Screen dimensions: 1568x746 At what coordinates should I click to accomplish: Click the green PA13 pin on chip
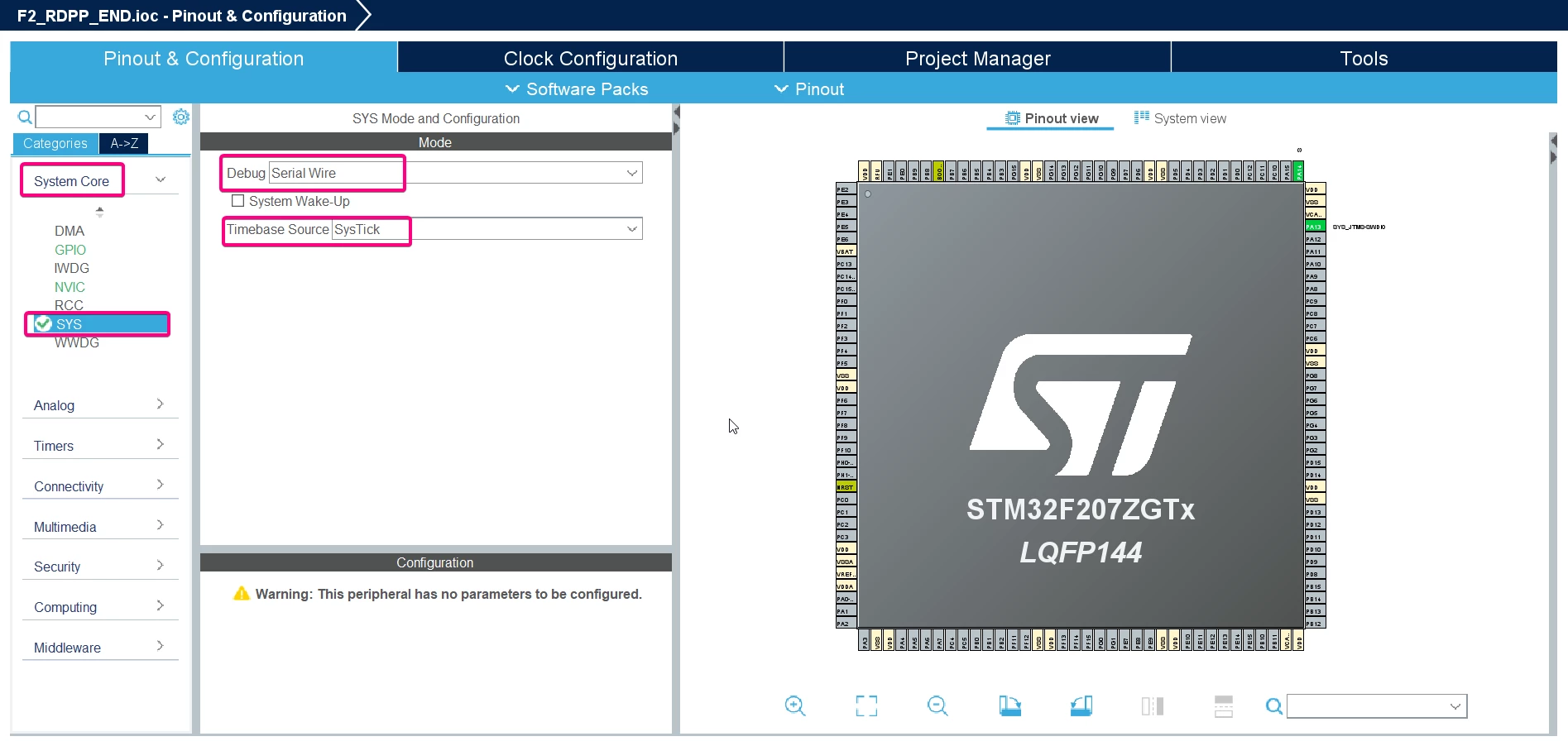pyautogui.click(x=1315, y=227)
